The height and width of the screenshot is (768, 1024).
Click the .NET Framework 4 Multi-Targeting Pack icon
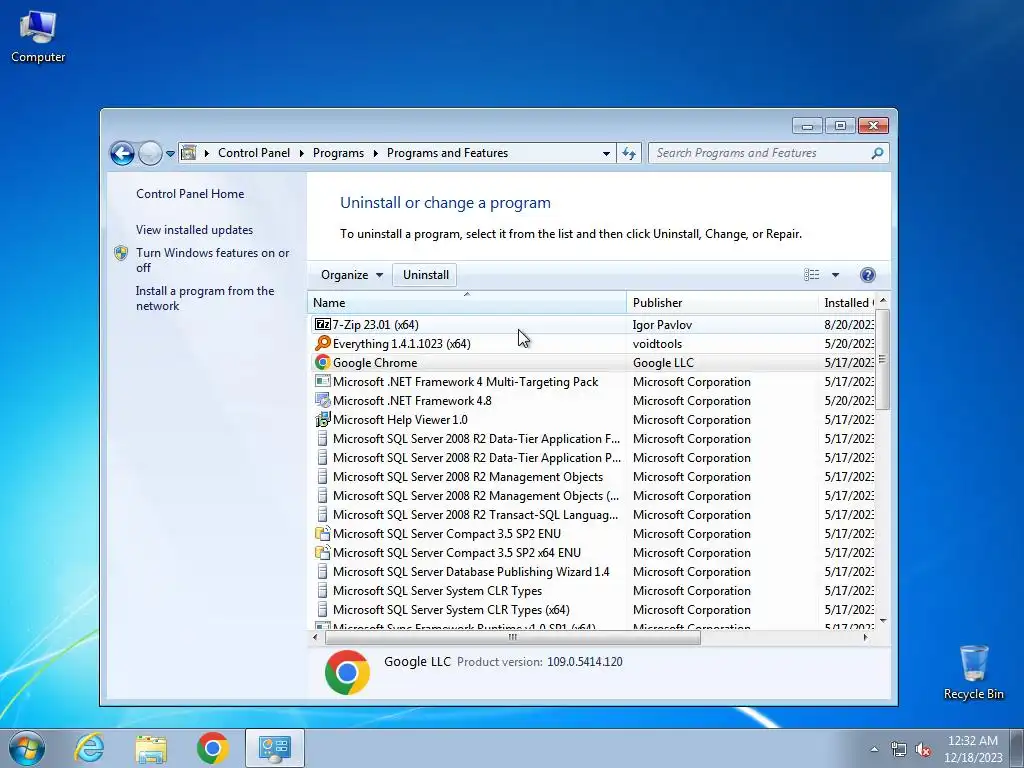(323, 381)
